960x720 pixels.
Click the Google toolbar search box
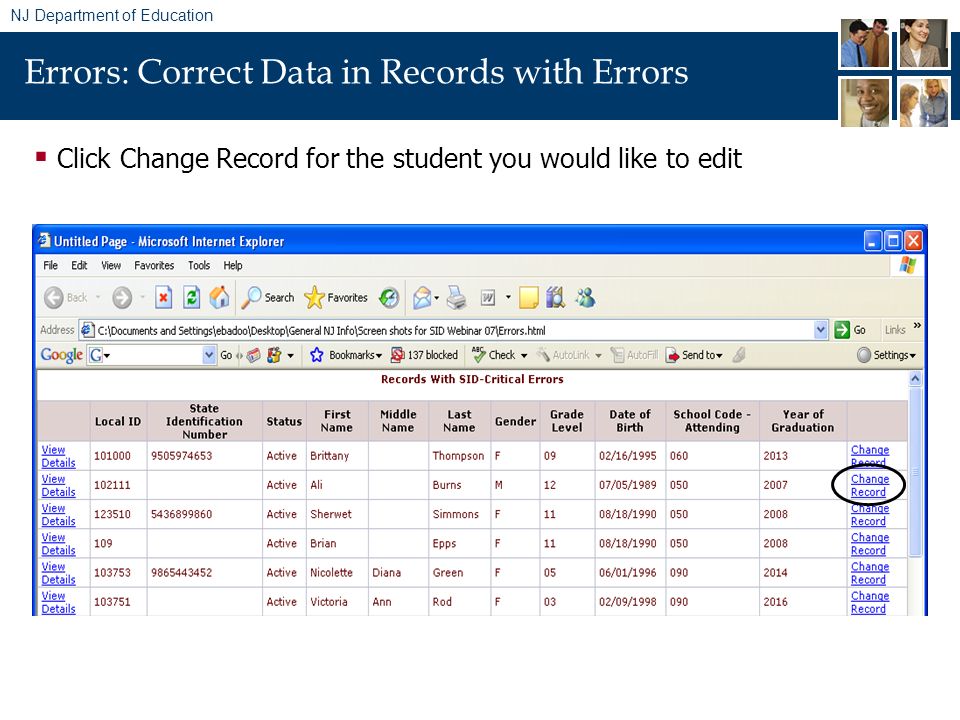click(x=151, y=355)
